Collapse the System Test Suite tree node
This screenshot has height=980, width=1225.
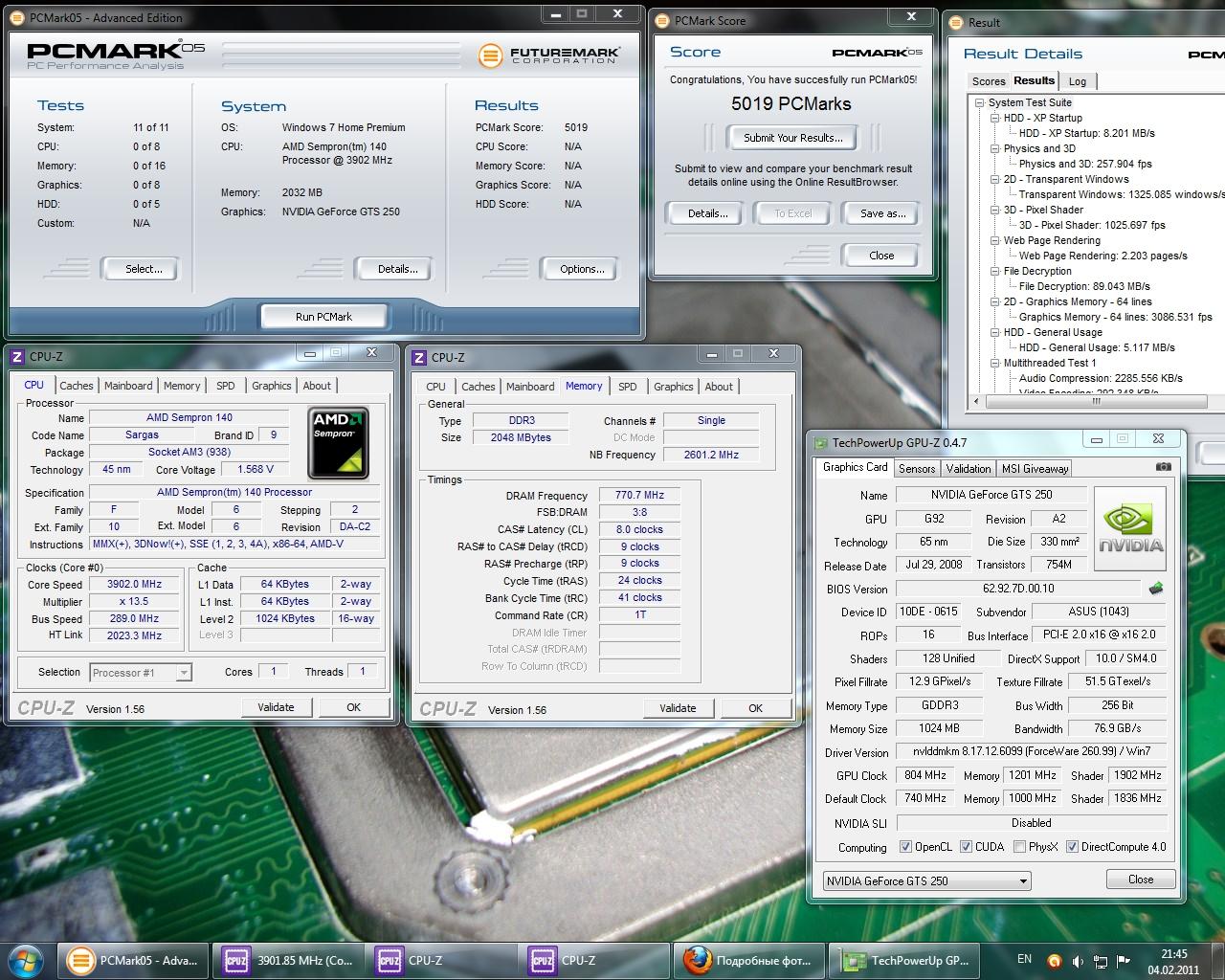pyautogui.click(x=979, y=102)
